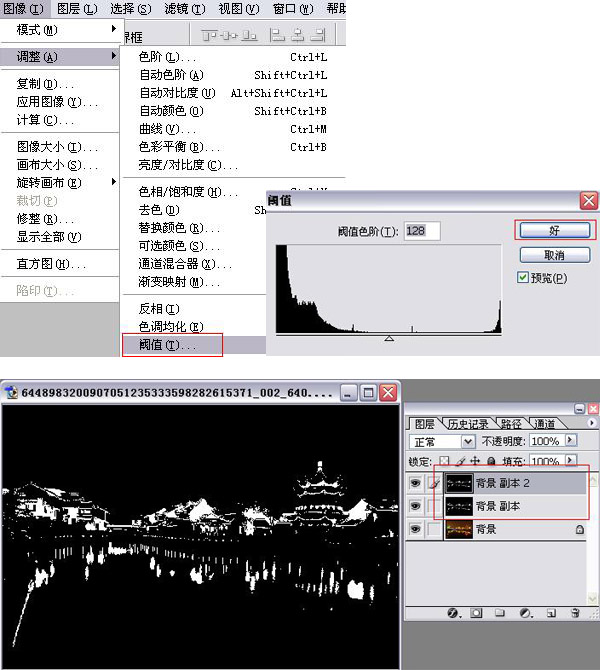
Task: Click Layers panel scrollbar up arrow
Action: pyautogui.click(x=592, y=479)
